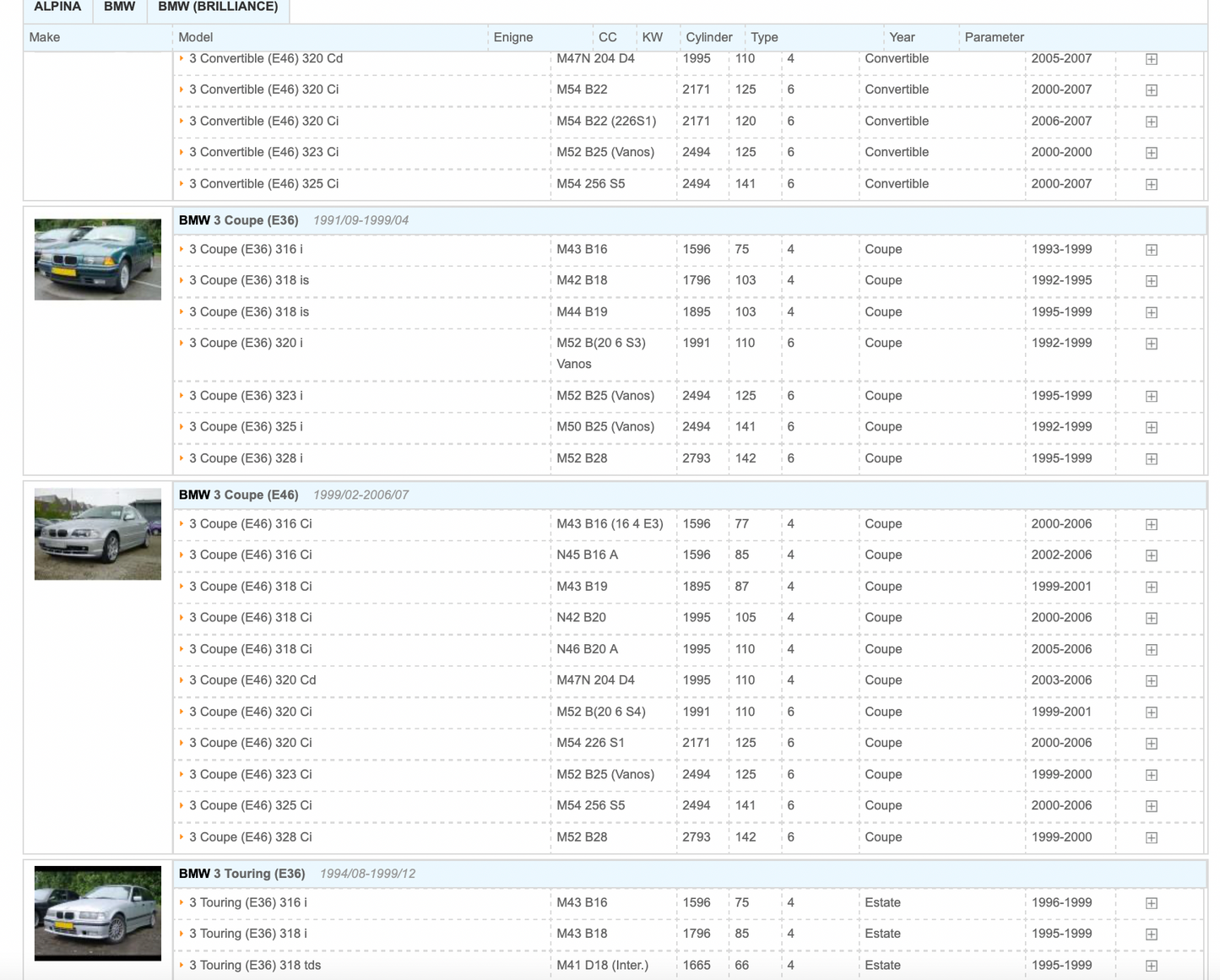The height and width of the screenshot is (980, 1220).
Task: Click the silver BMW 3 Coupe (E46) thumbnail
Action: (x=98, y=533)
